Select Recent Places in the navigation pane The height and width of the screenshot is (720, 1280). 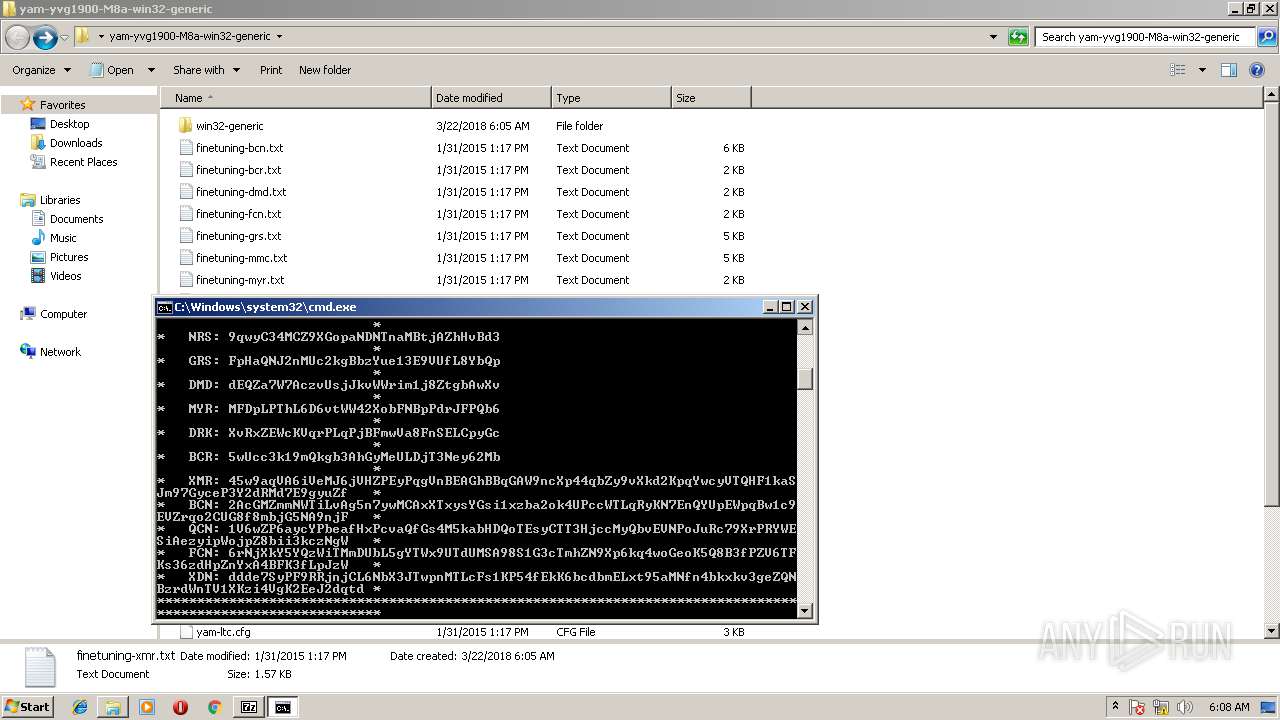click(83, 162)
